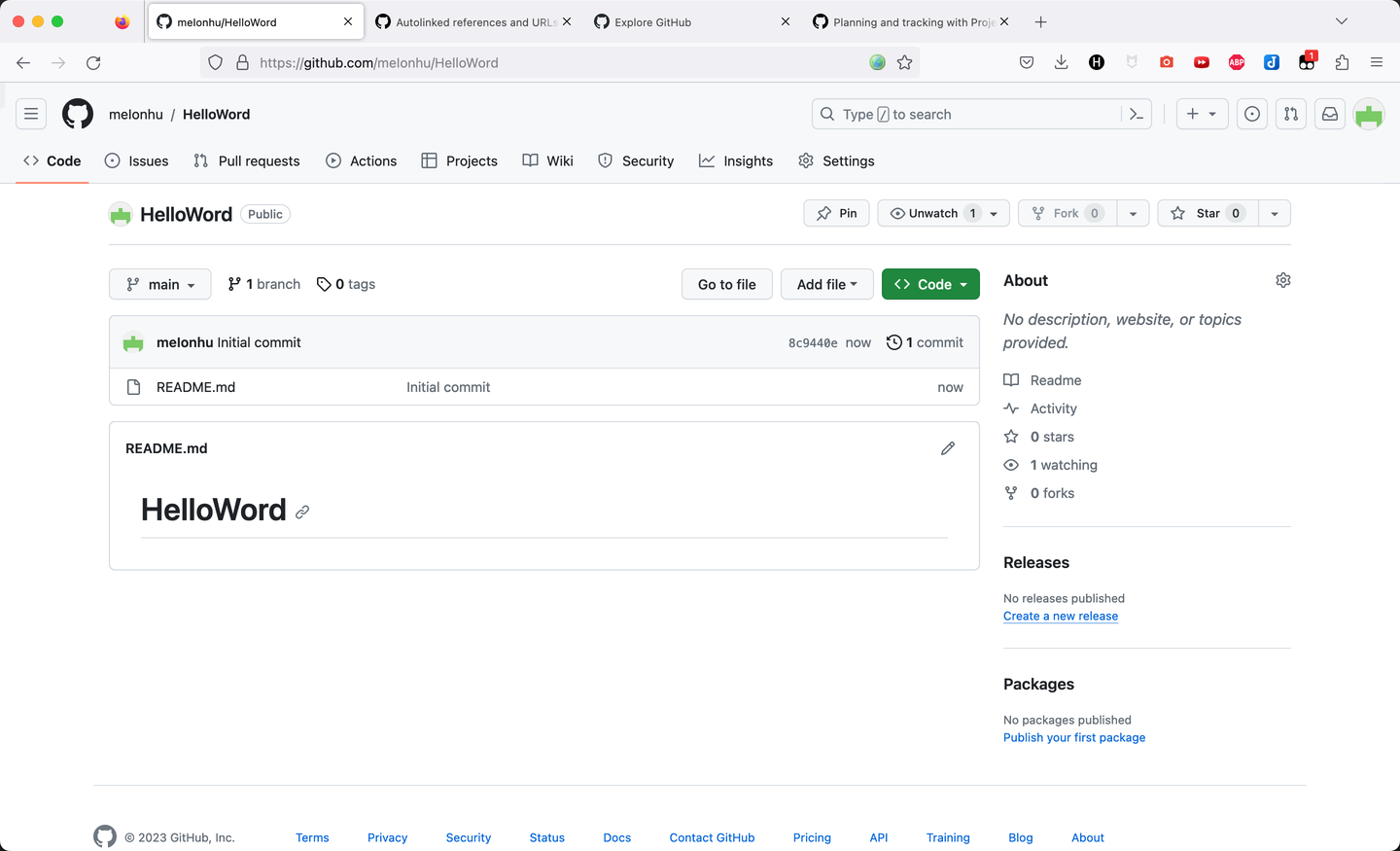This screenshot has height=851, width=1400.
Task: Open the 1 branch link
Action: click(x=264, y=284)
